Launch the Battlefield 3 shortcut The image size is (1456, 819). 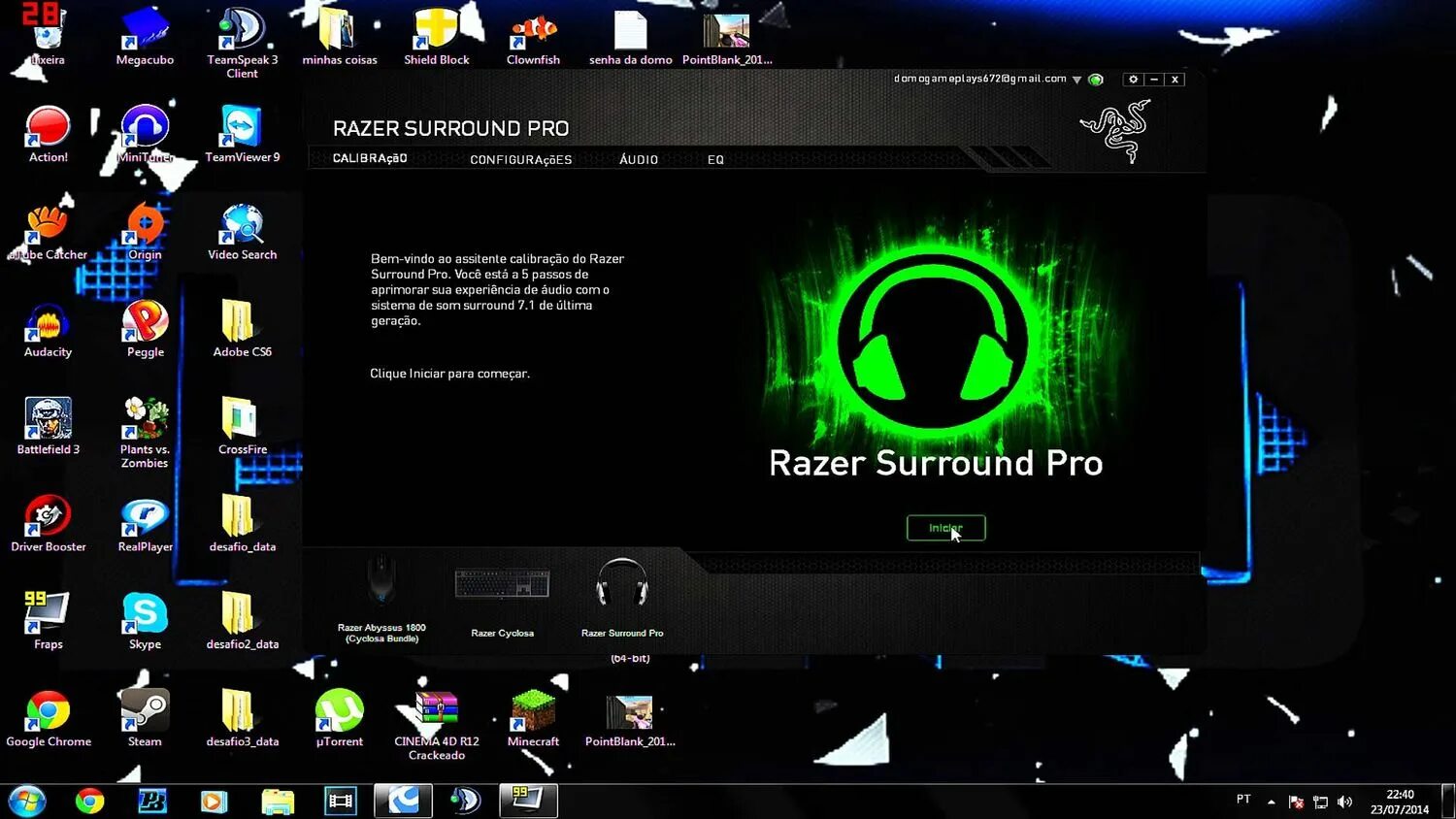pos(48,426)
